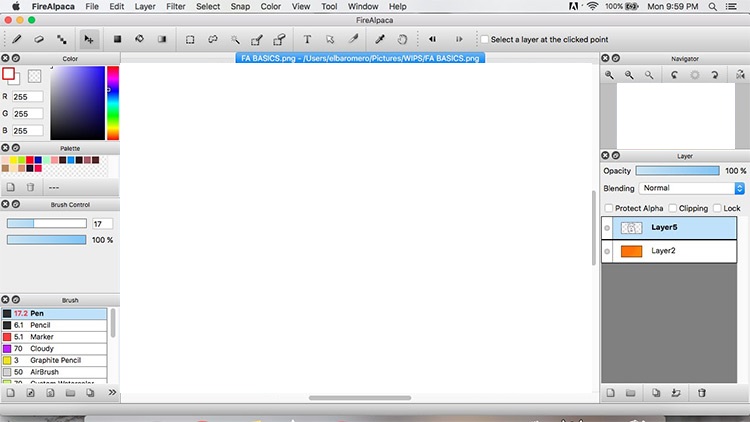The width and height of the screenshot is (750, 422).
Task: Enable the Protect Alpha checkbox
Action: point(608,208)
